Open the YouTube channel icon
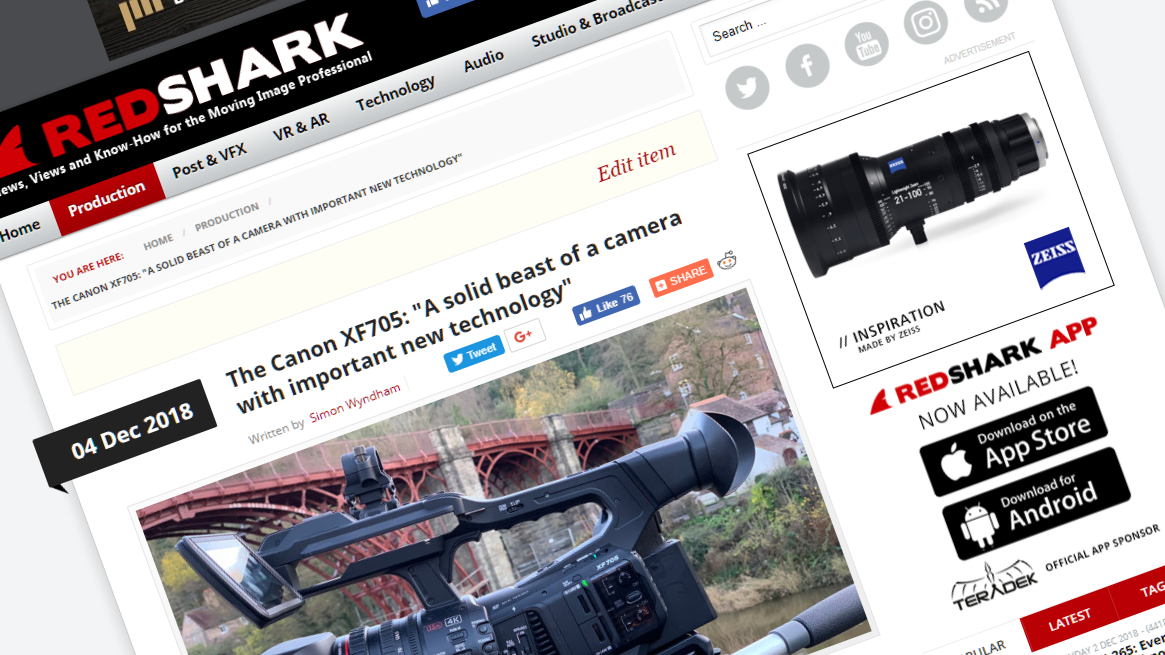 [x=867, y=45]
